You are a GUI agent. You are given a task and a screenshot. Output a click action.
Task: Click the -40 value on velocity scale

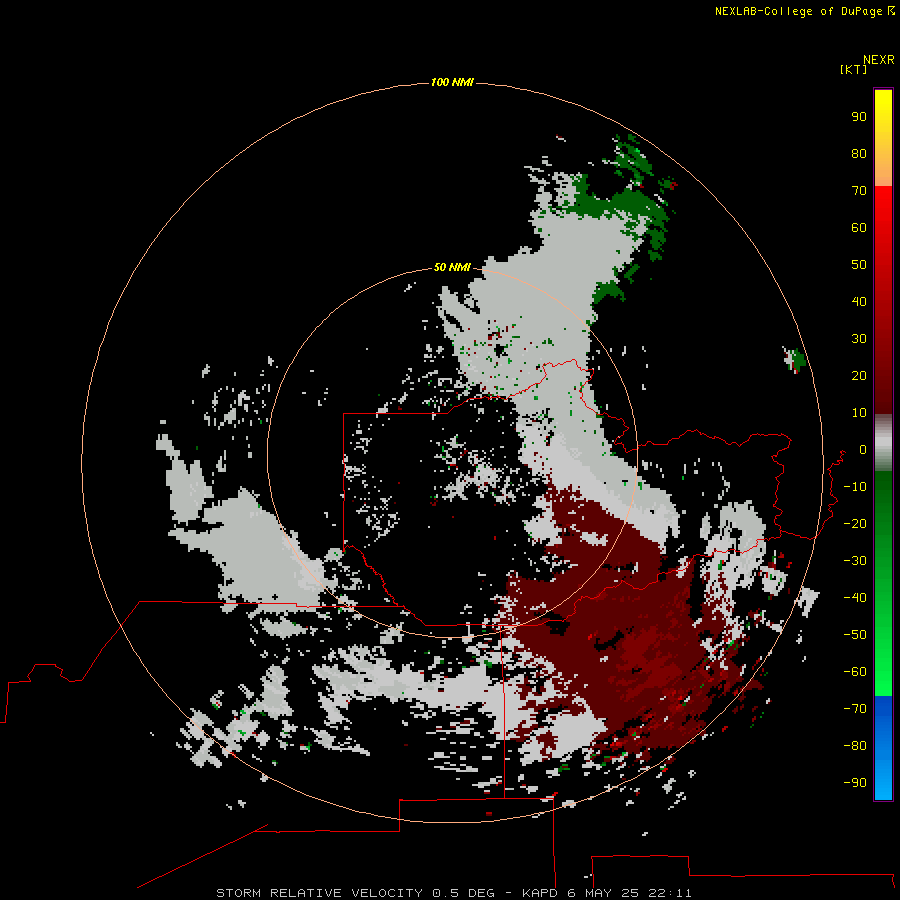855,598
